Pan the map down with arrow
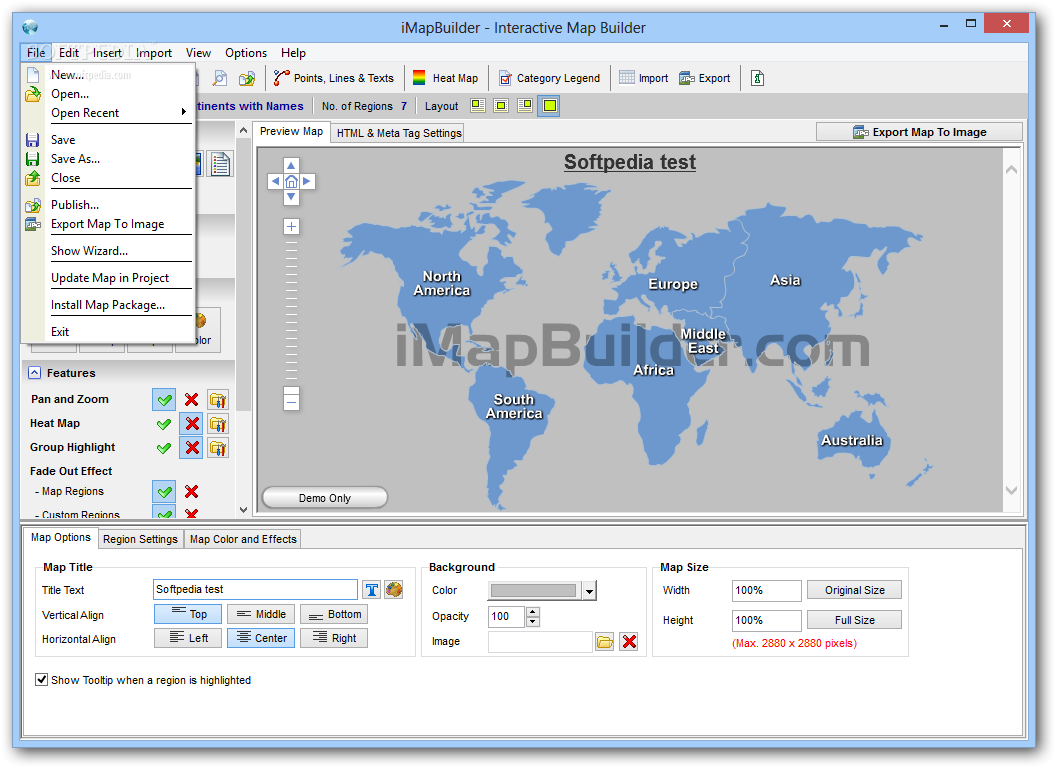 point(291,197)
